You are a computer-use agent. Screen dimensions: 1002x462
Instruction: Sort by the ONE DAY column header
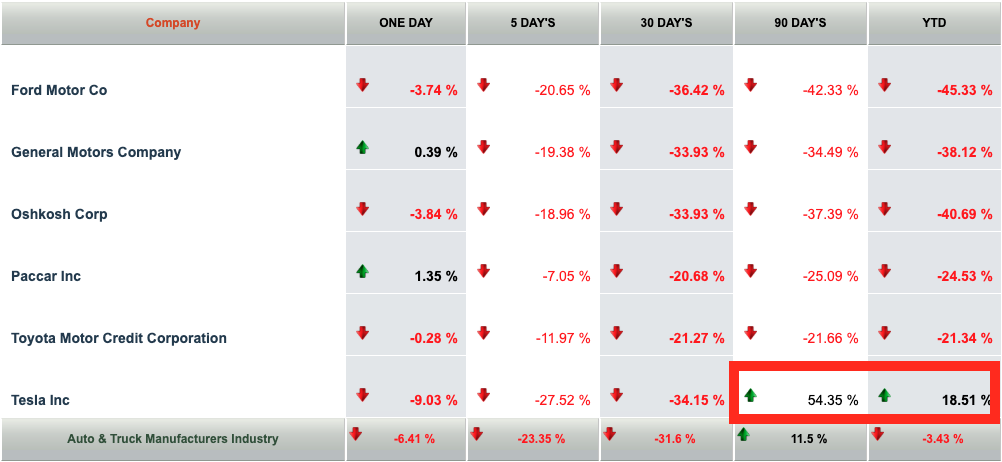(x=406, y=23)
